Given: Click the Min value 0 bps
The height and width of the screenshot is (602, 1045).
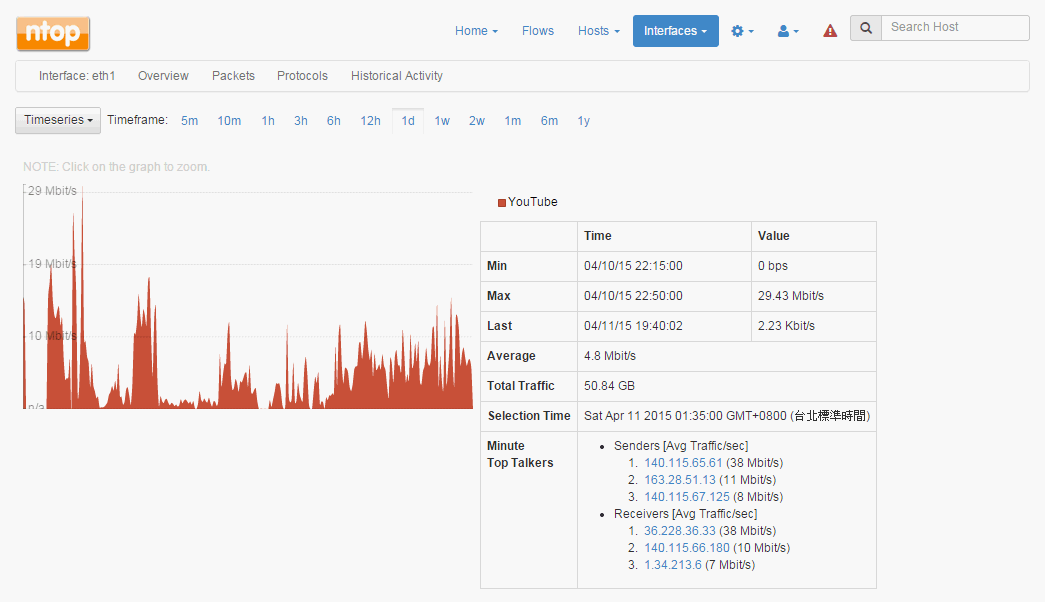Looking at the screenshot, I should click(772, 266).
